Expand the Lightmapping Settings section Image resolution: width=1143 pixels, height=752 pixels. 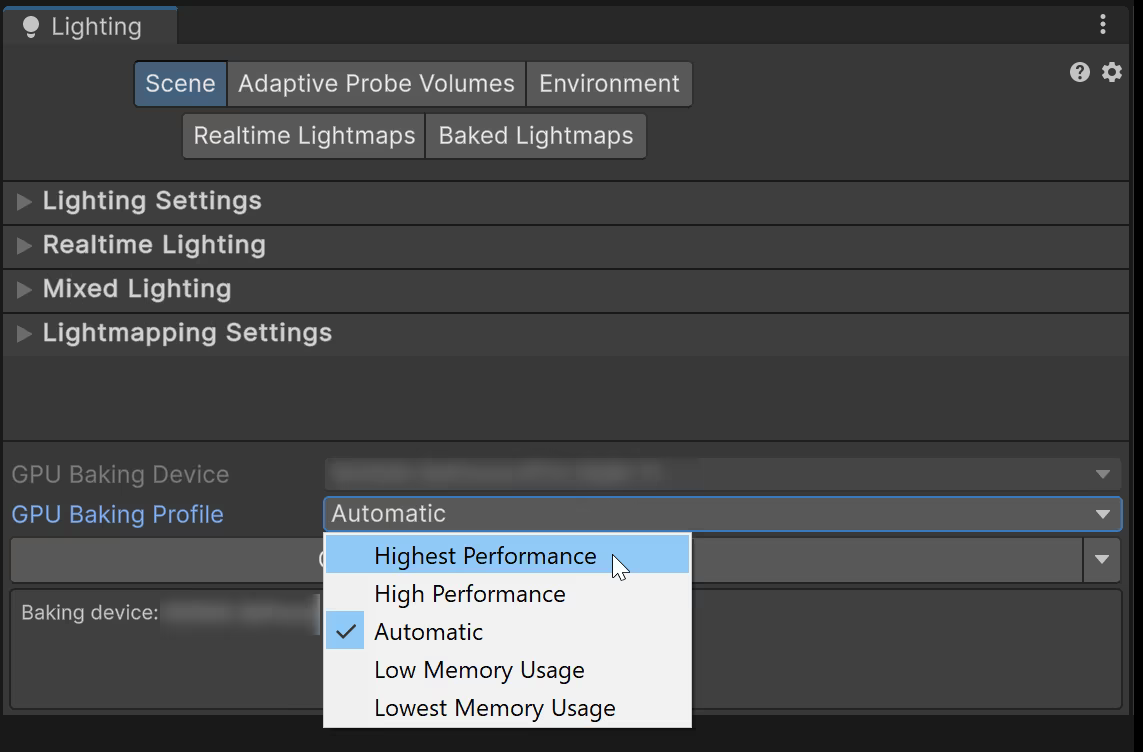click(x=25, y=333)
